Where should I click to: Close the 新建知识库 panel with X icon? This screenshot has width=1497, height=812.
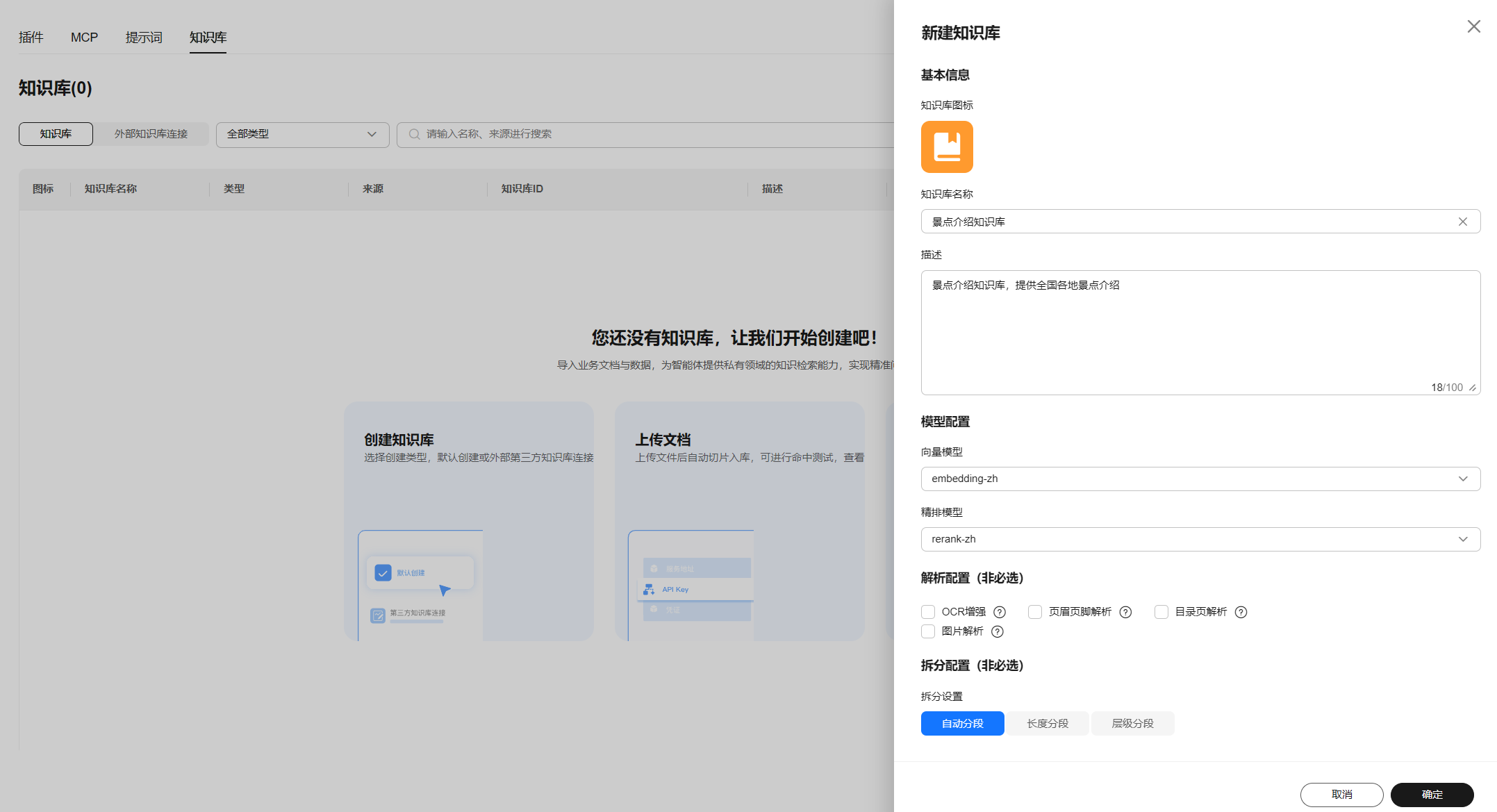pyautogui.click(x=1473, y=26)
